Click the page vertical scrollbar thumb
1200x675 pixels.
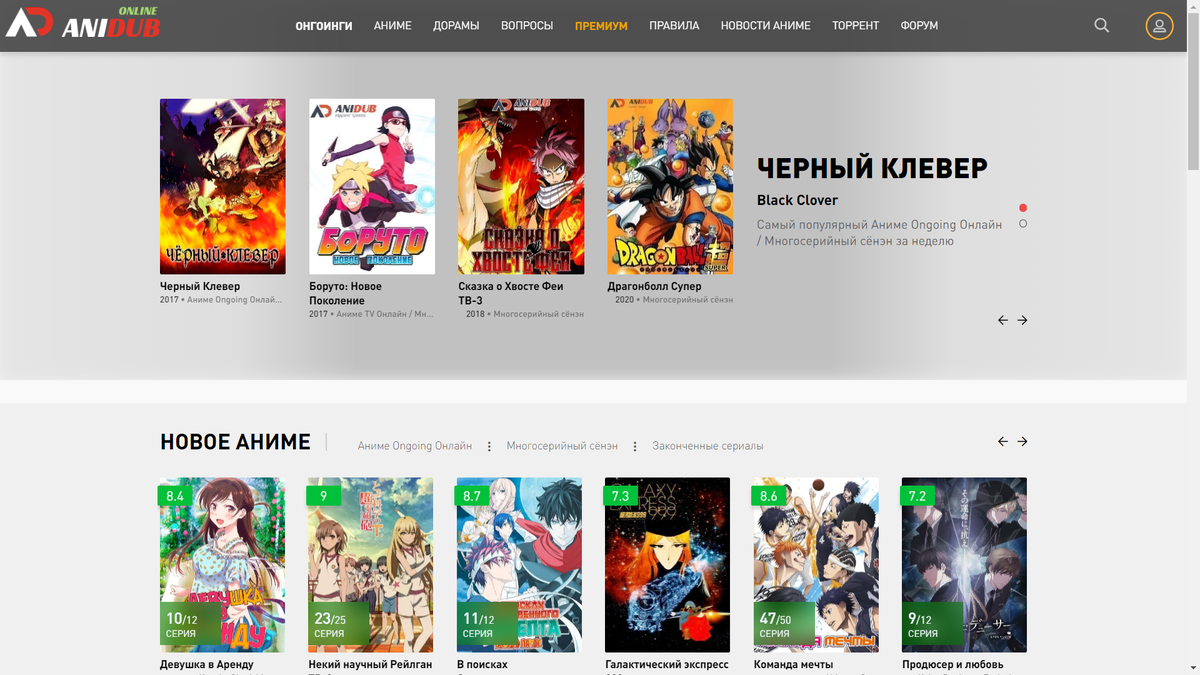click(x=1192, y=90)
